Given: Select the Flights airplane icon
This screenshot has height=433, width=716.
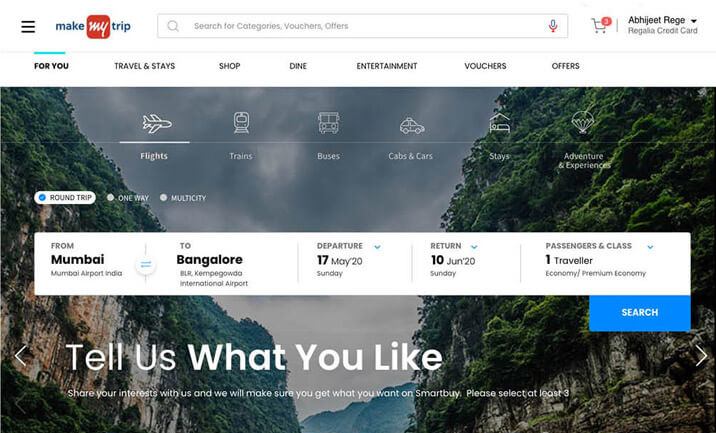Looking at the screenshot, I should point(157,123).
